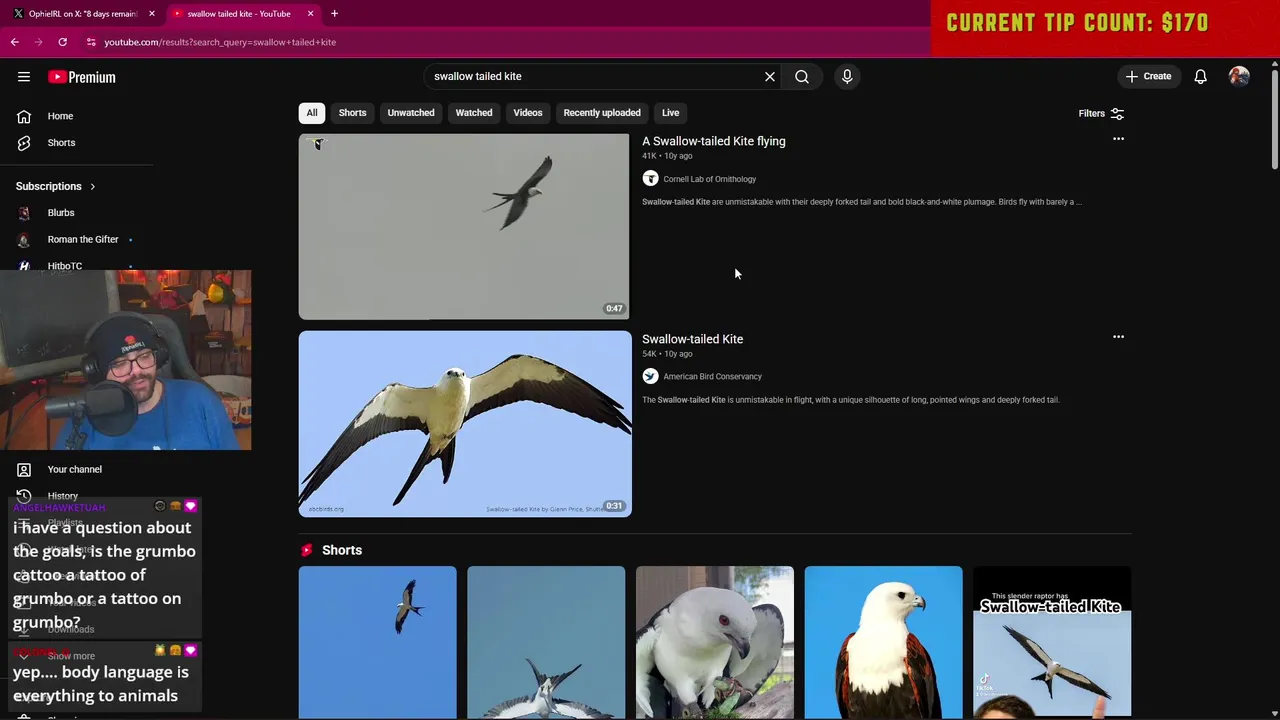Open the third Short with white bird close-up
The width and height of the screenshot is (1280, 720).
(715, 642)
